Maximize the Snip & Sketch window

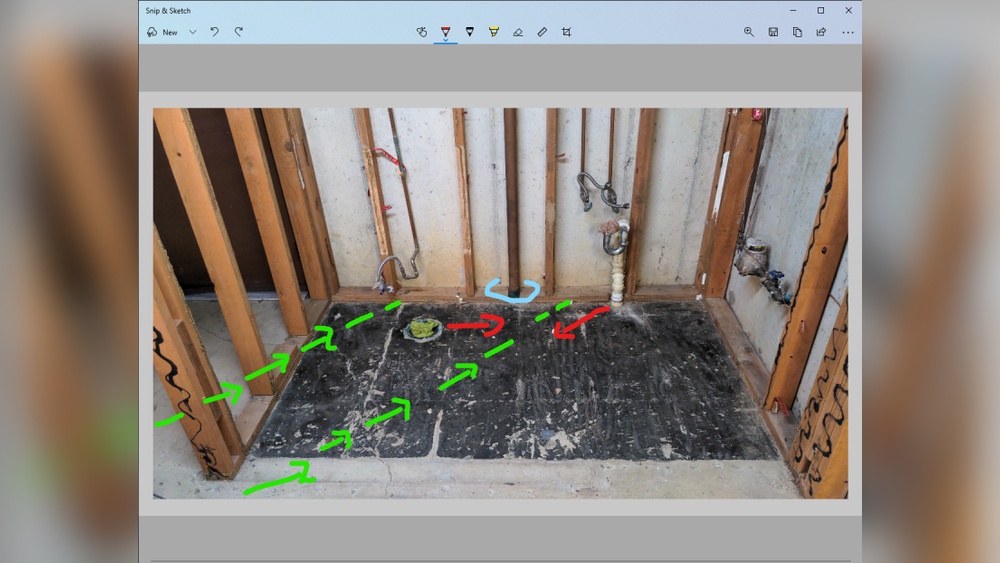click(821, 10)
